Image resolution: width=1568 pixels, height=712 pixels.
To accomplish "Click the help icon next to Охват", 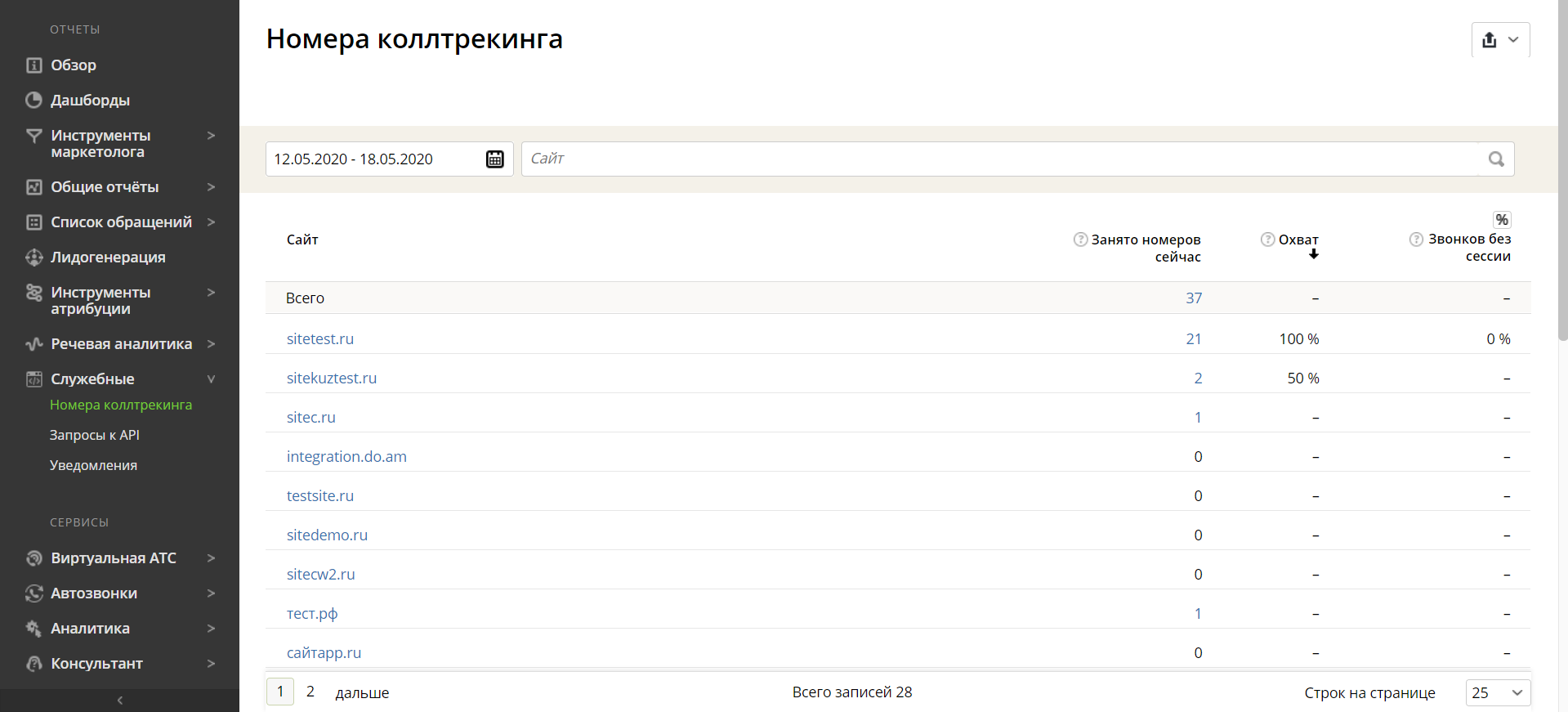I will (1268, 240).
